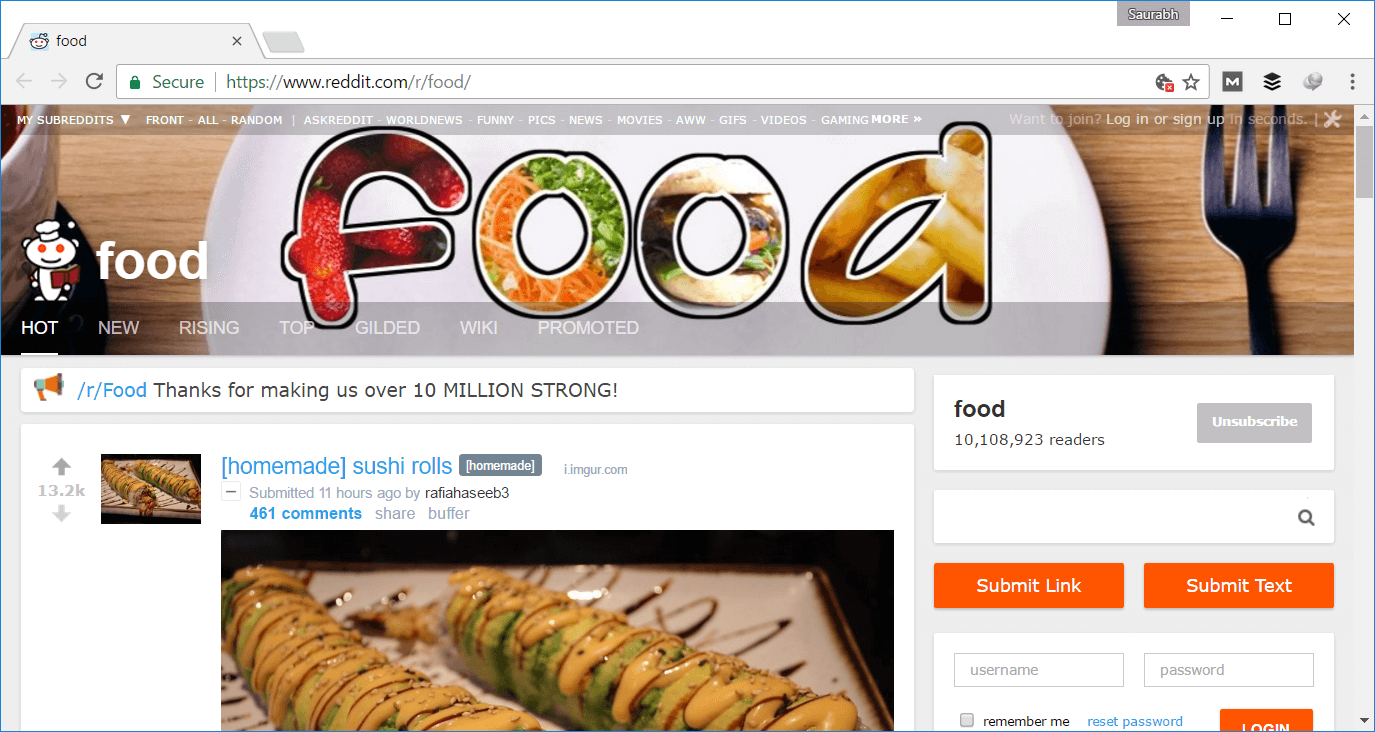
Task: Click the search magnifier icon in sidebar
Action: coord(1306,517)
